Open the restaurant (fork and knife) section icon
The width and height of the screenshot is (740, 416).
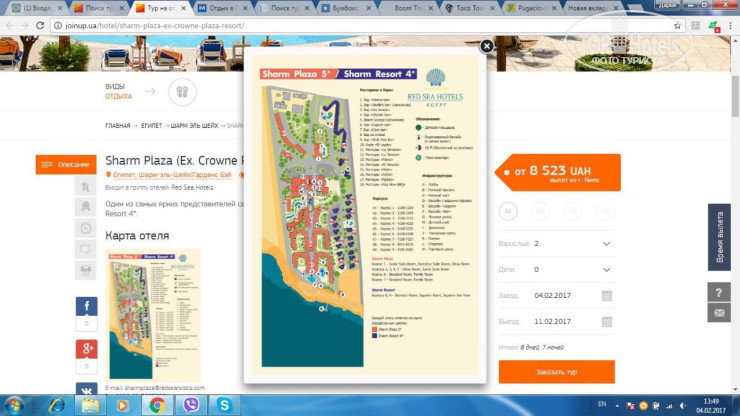(x=85, y=187)
